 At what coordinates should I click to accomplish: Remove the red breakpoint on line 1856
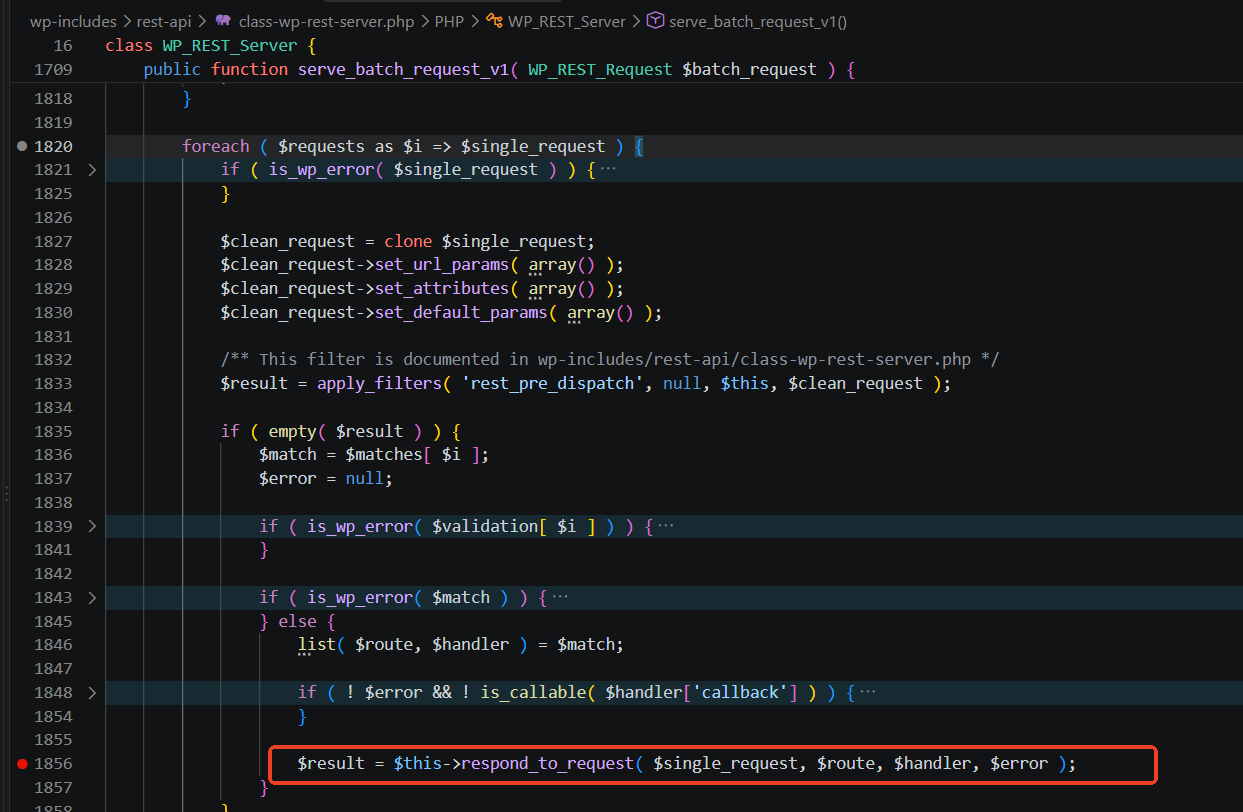click(x=22, y=764)
